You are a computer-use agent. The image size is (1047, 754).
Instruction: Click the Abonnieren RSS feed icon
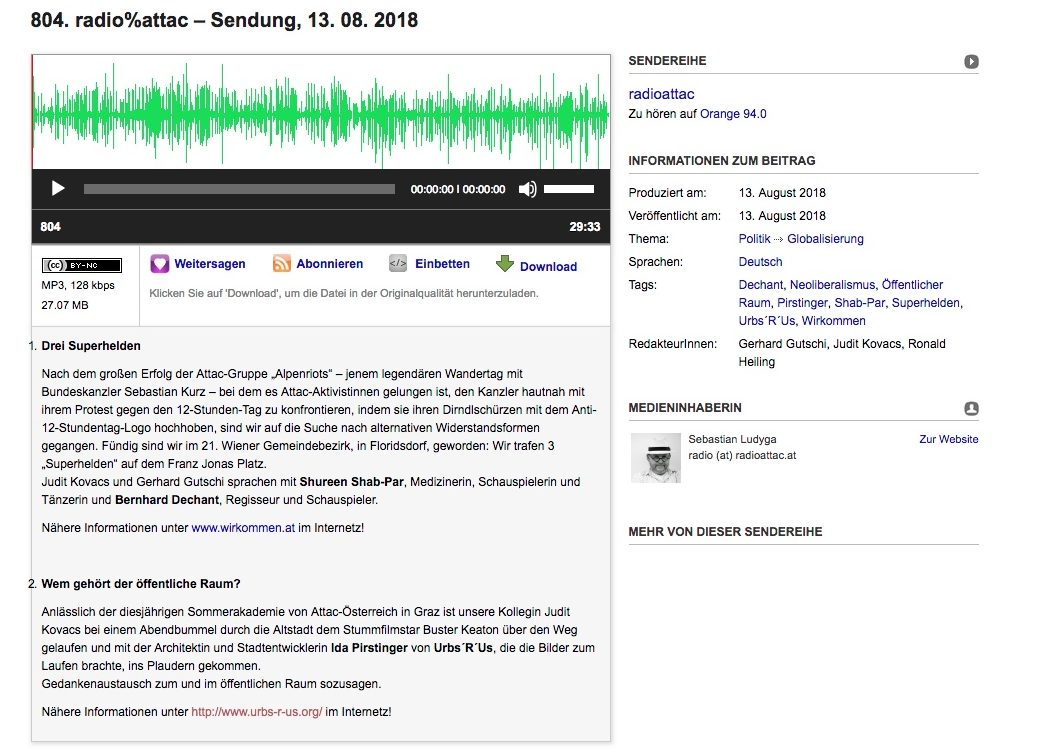click(x=282, y=264)
